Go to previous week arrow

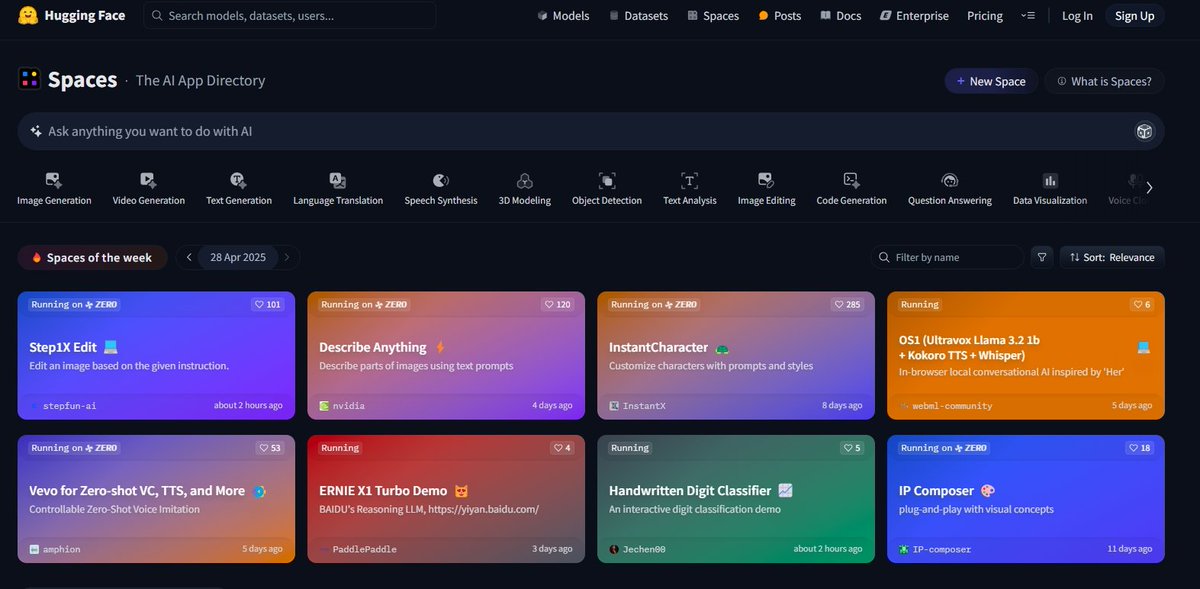(x=189, y=257)
